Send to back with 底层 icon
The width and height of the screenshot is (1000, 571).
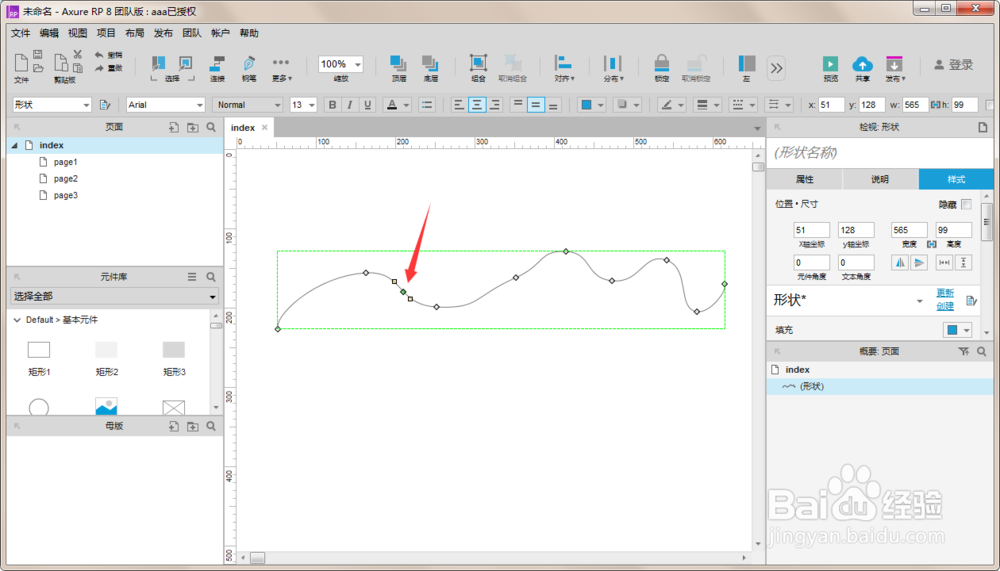pos(430,63)
